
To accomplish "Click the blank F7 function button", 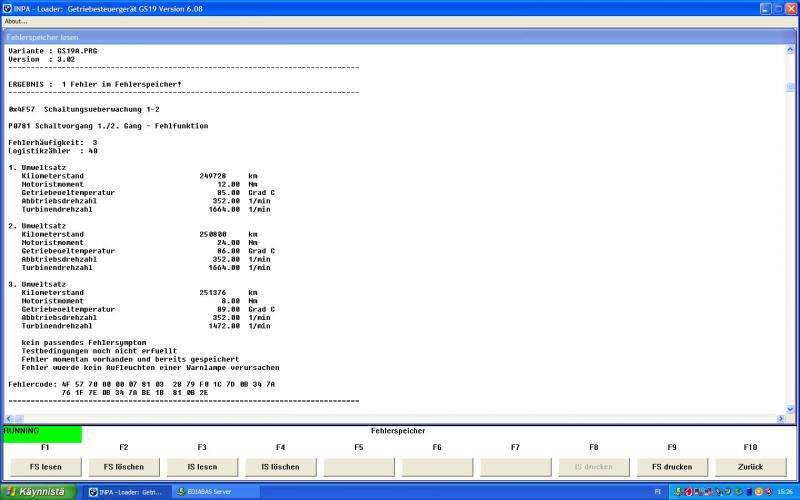I will [x=515, y=467].
